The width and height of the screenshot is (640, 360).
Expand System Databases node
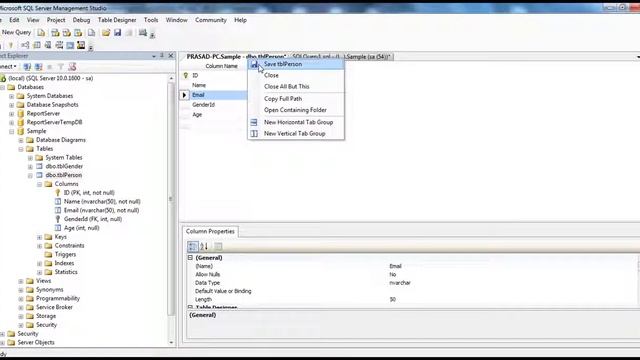(x=11, y=96)
